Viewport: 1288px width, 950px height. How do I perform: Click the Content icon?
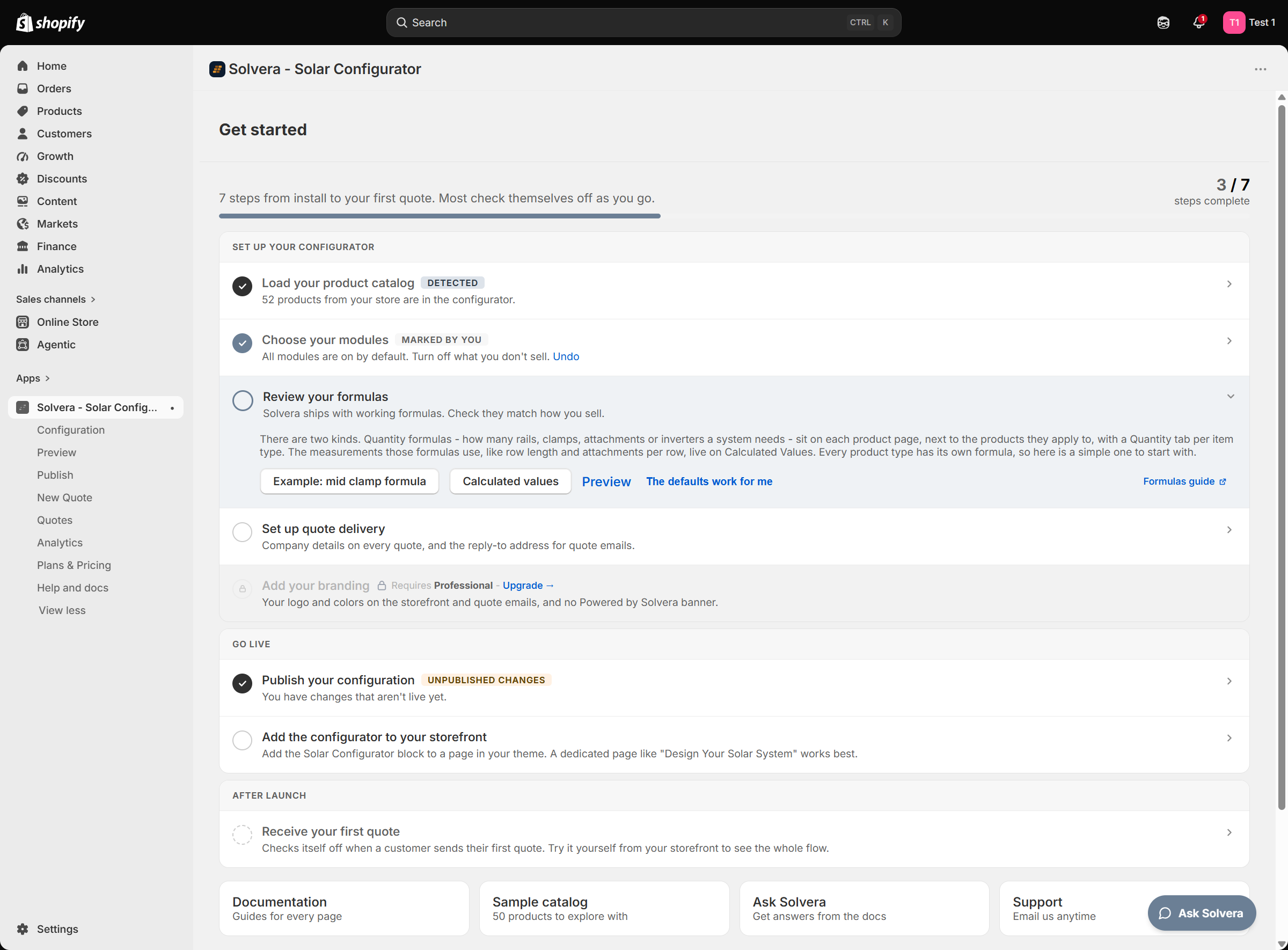click(23, 201)
